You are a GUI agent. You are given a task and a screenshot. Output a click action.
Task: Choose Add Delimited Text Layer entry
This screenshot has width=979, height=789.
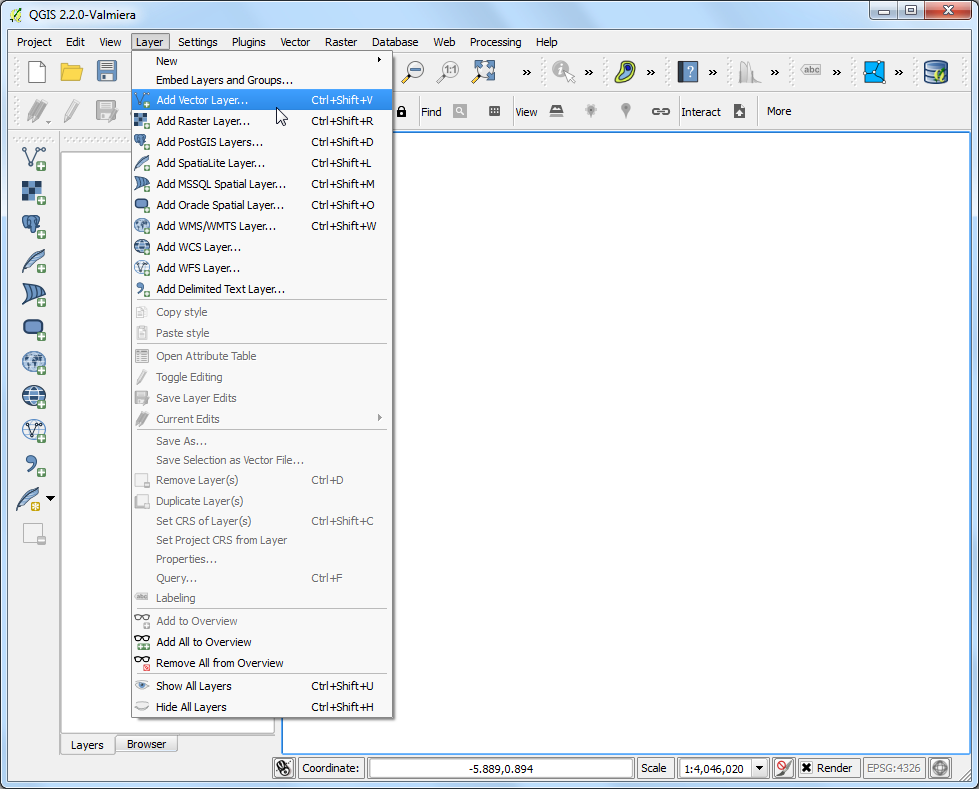pyautogui.click(x=262, y=289)
